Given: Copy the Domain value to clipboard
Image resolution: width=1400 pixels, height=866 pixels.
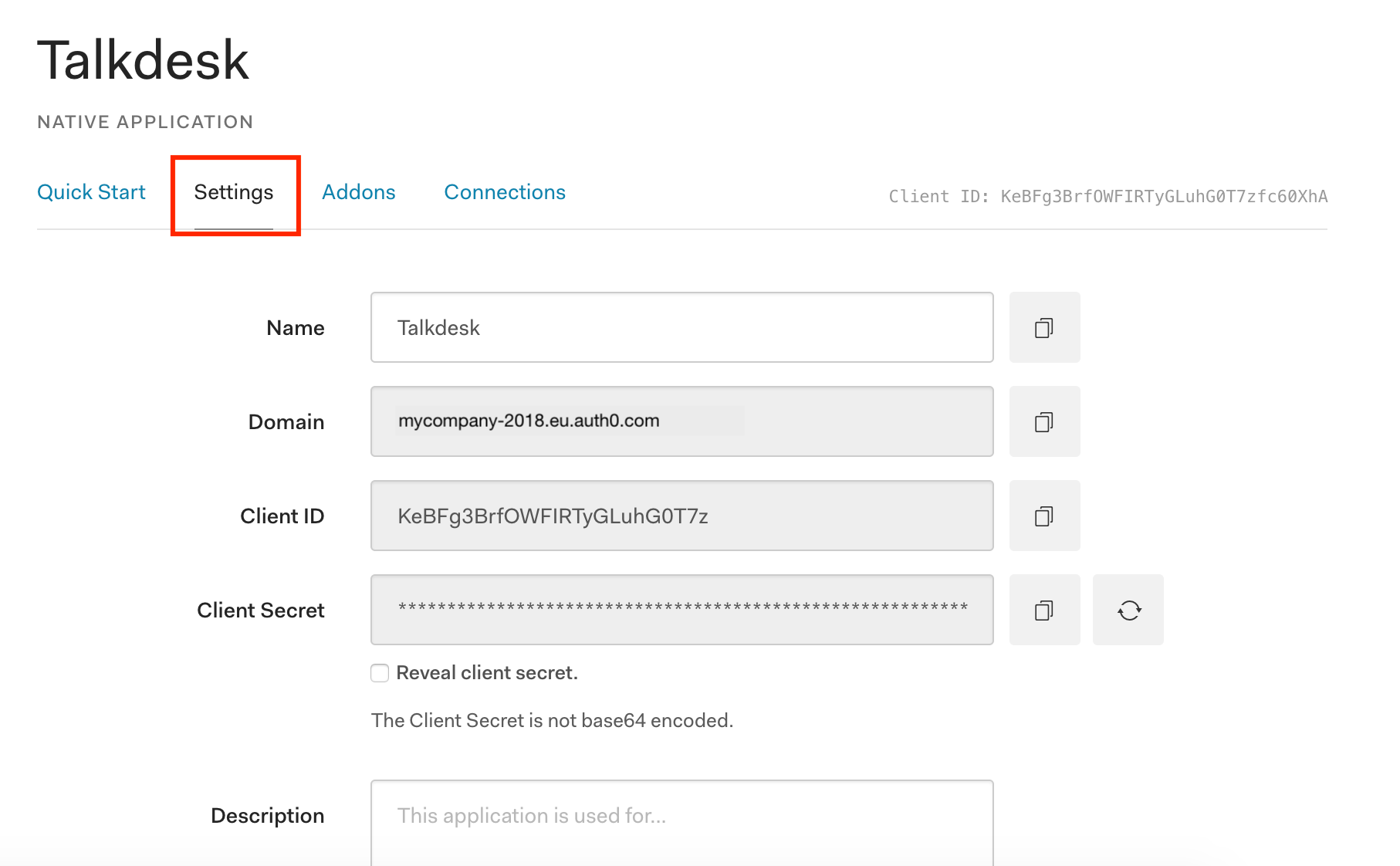Looking at the screenshot, I should [x=1044, y=421].
